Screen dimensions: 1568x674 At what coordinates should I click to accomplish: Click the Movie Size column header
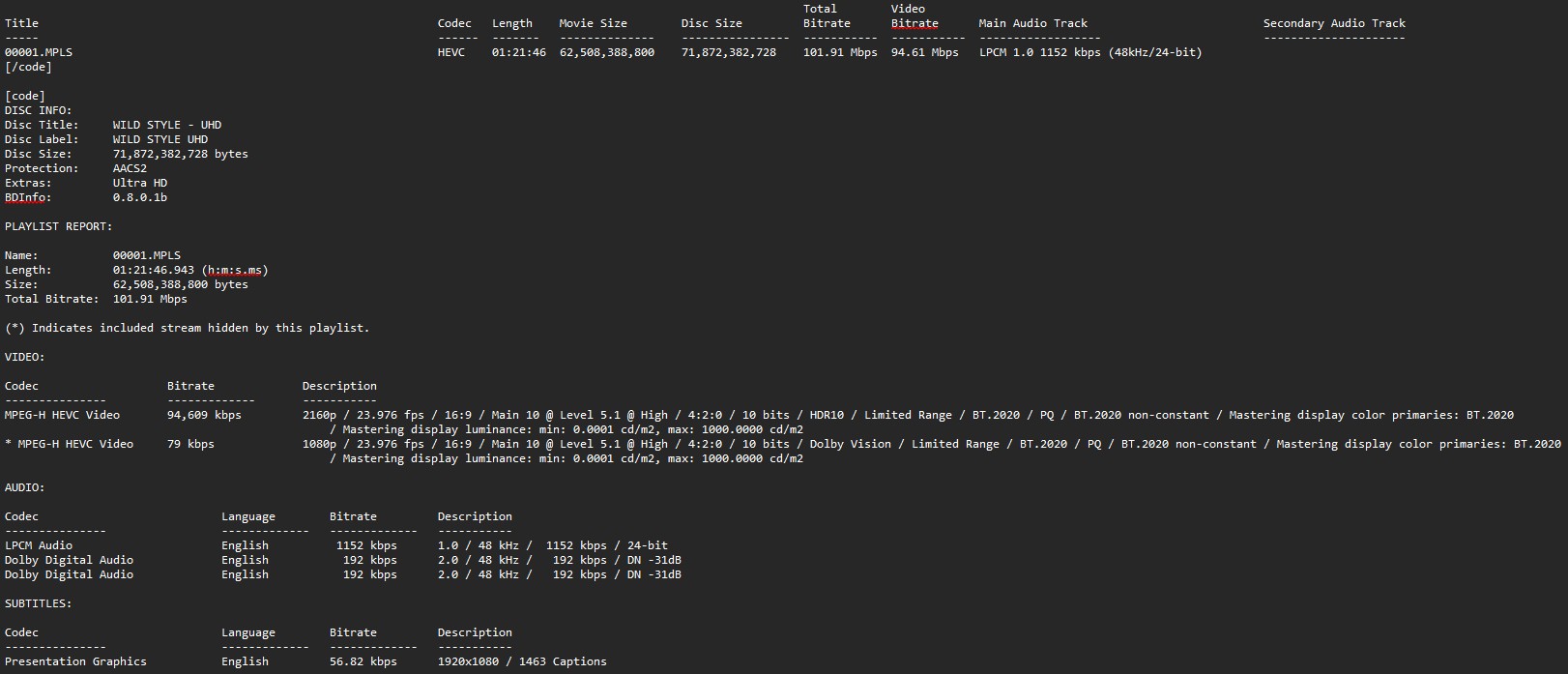point(593,23)
